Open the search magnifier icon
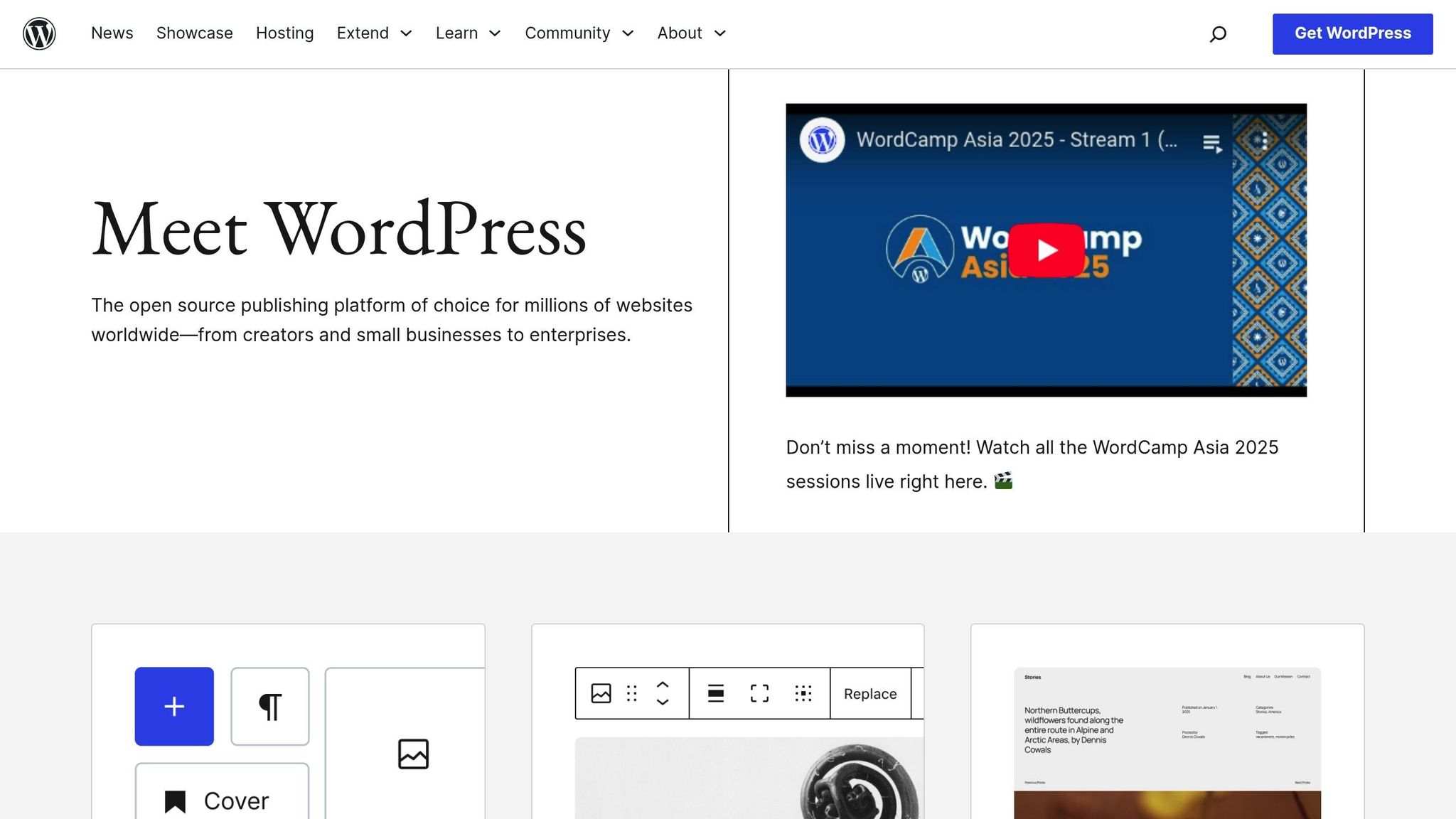Image resolution: width=1456 pixels, height=819 pixels. pos(1218,33)
